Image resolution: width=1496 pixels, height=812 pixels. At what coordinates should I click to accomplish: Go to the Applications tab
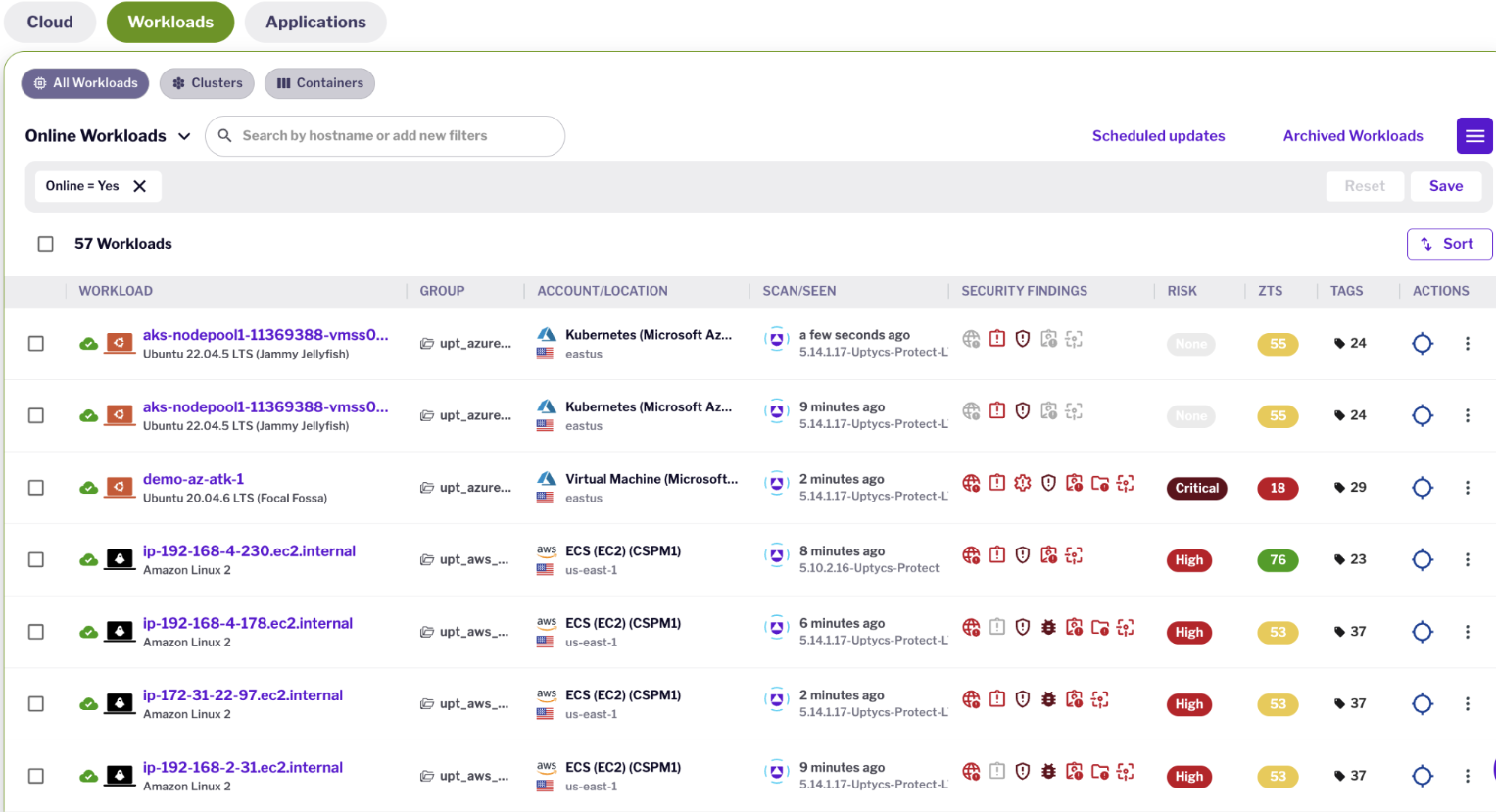click(315, 22)
